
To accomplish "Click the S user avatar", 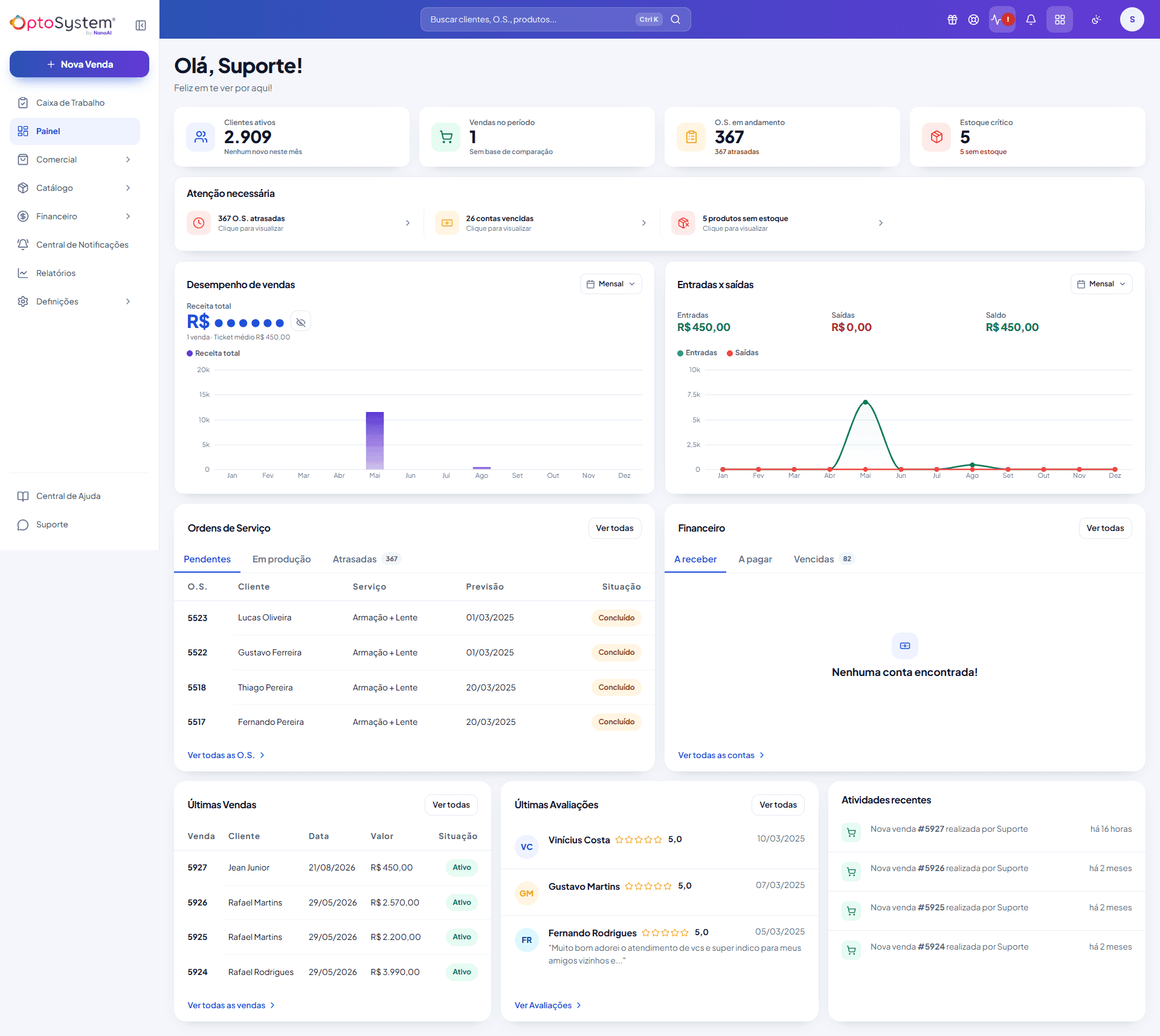I will pos(1132,19).
